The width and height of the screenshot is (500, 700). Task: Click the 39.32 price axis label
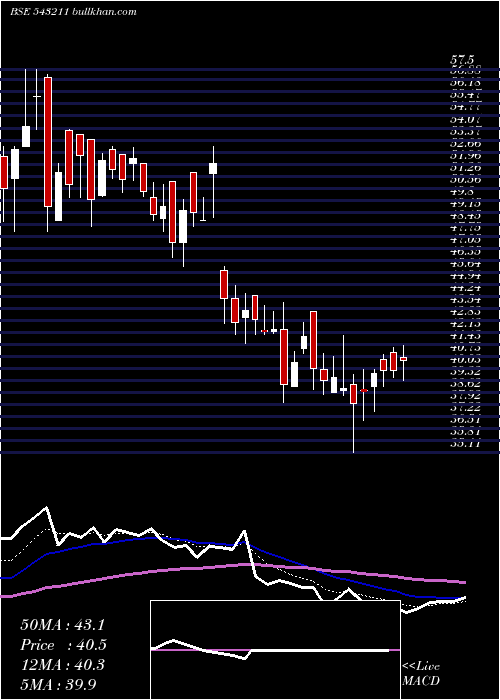(466, 372)
